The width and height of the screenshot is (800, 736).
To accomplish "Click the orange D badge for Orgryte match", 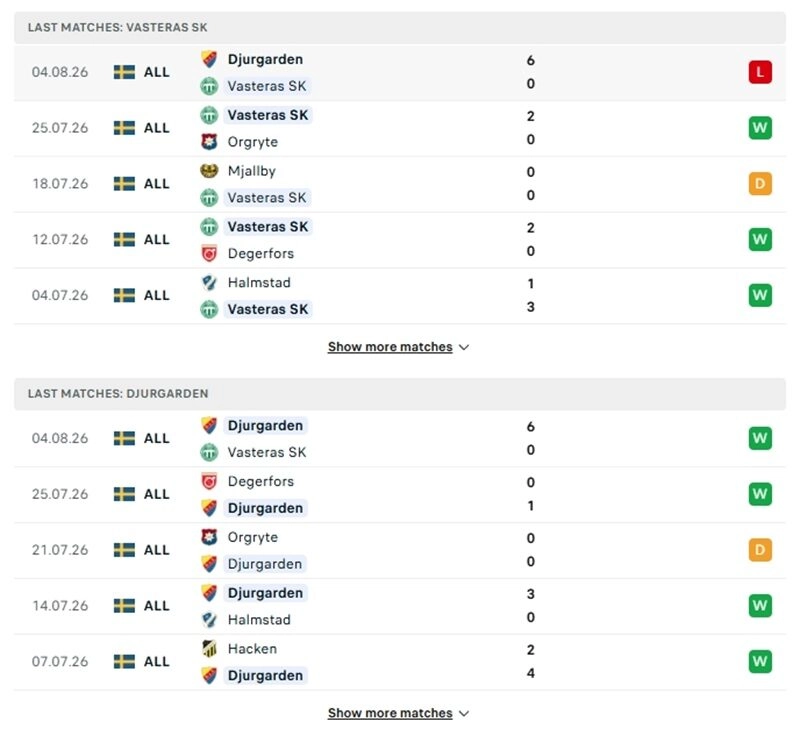I will pyautogui.click(x=760, y=550).
